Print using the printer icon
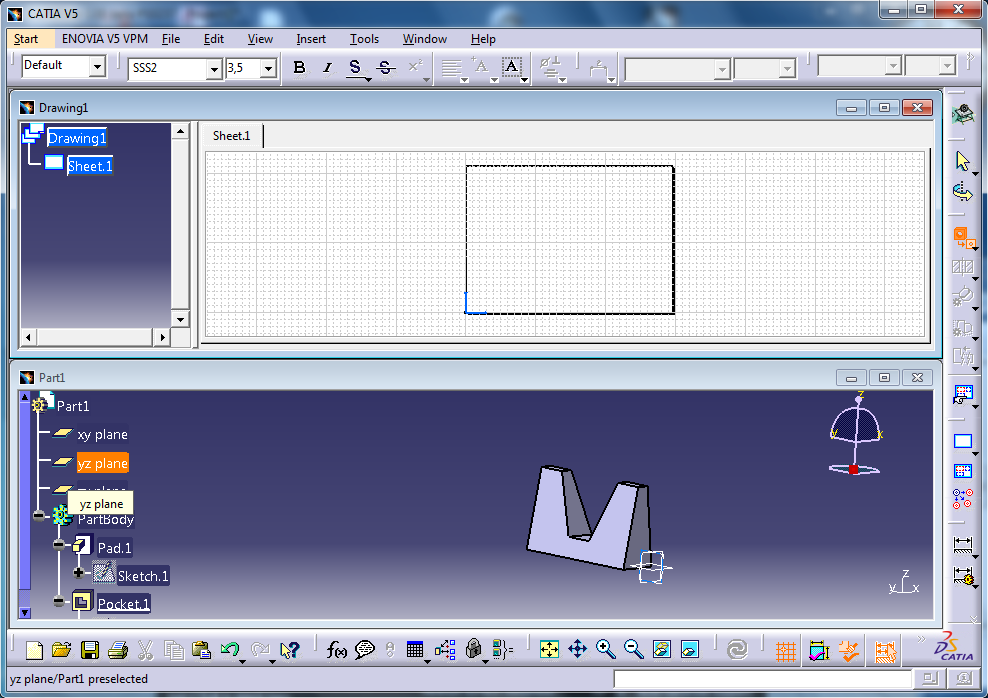The height and width of the screenshot is (698, 988). pyautogui.click(x=117, y=649)
